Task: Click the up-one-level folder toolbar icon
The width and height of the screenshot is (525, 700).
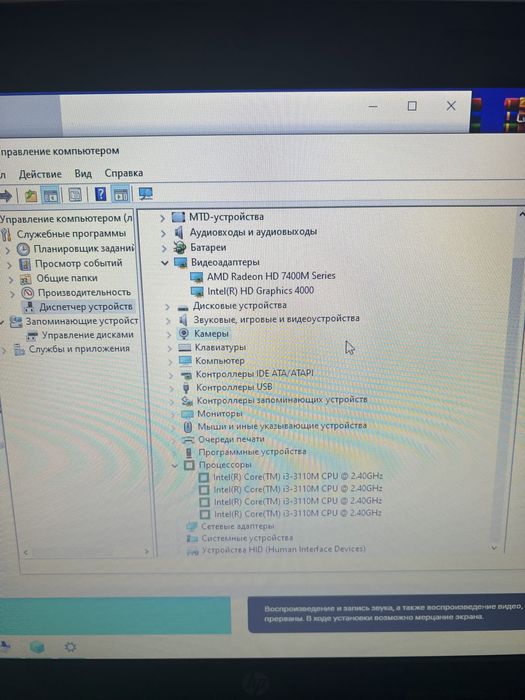Action: (30, 195)
